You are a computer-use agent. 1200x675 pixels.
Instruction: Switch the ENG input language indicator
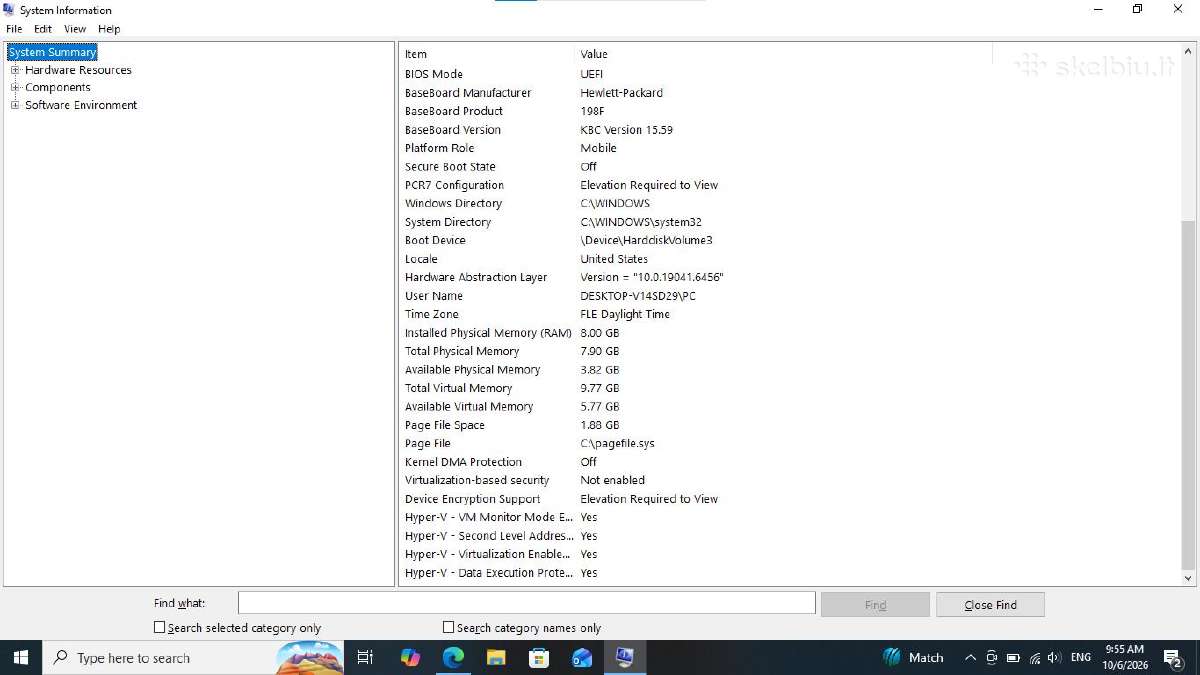1081,657
